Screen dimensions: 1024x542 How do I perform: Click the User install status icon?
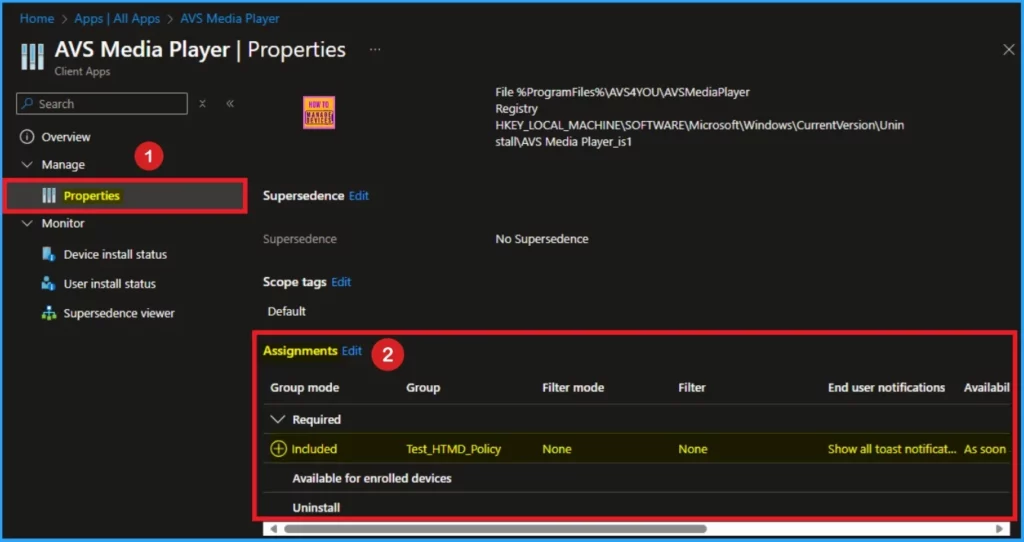click(48, 283)
